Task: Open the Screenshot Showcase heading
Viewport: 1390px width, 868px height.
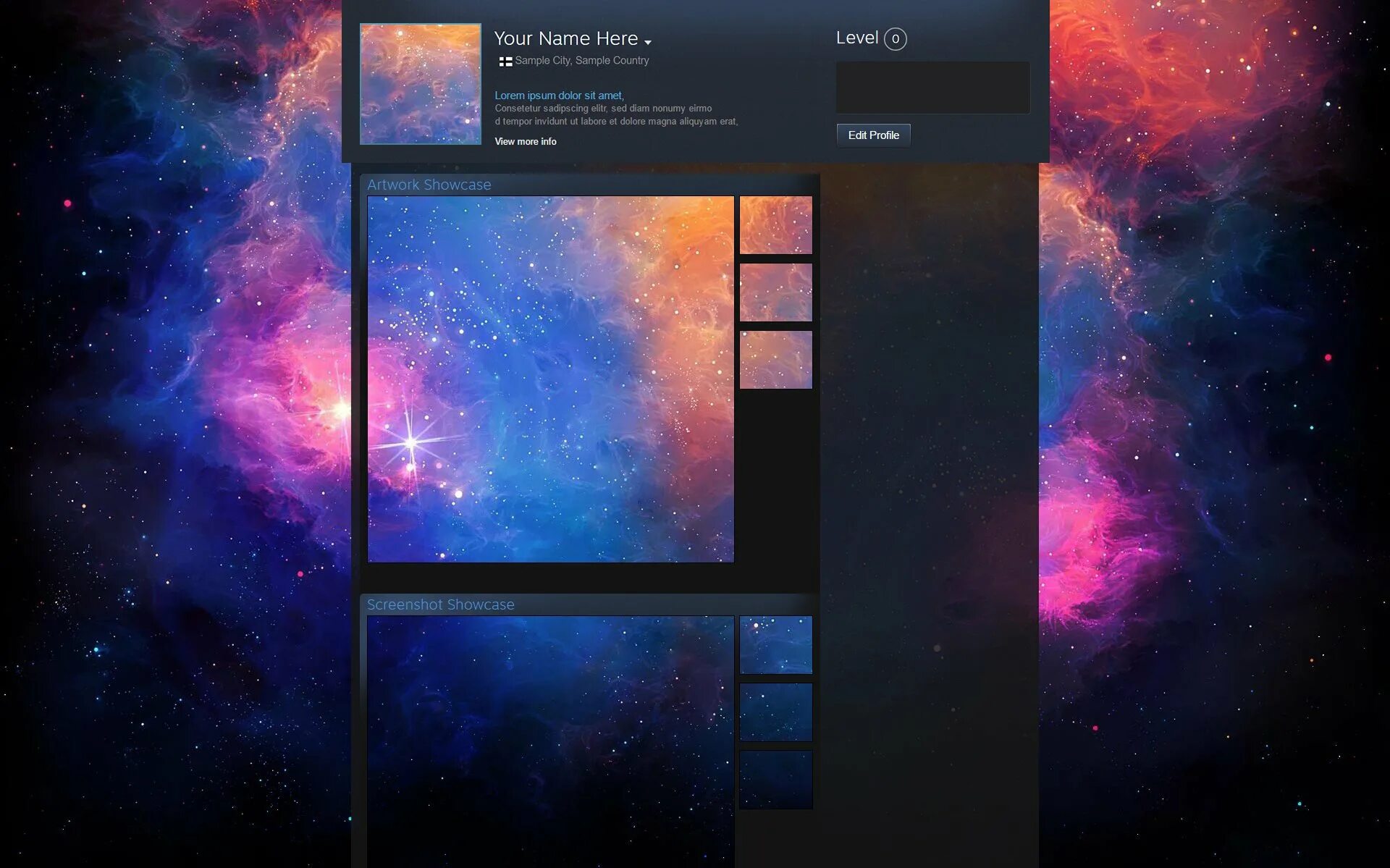Action: (x=440, y=604)
